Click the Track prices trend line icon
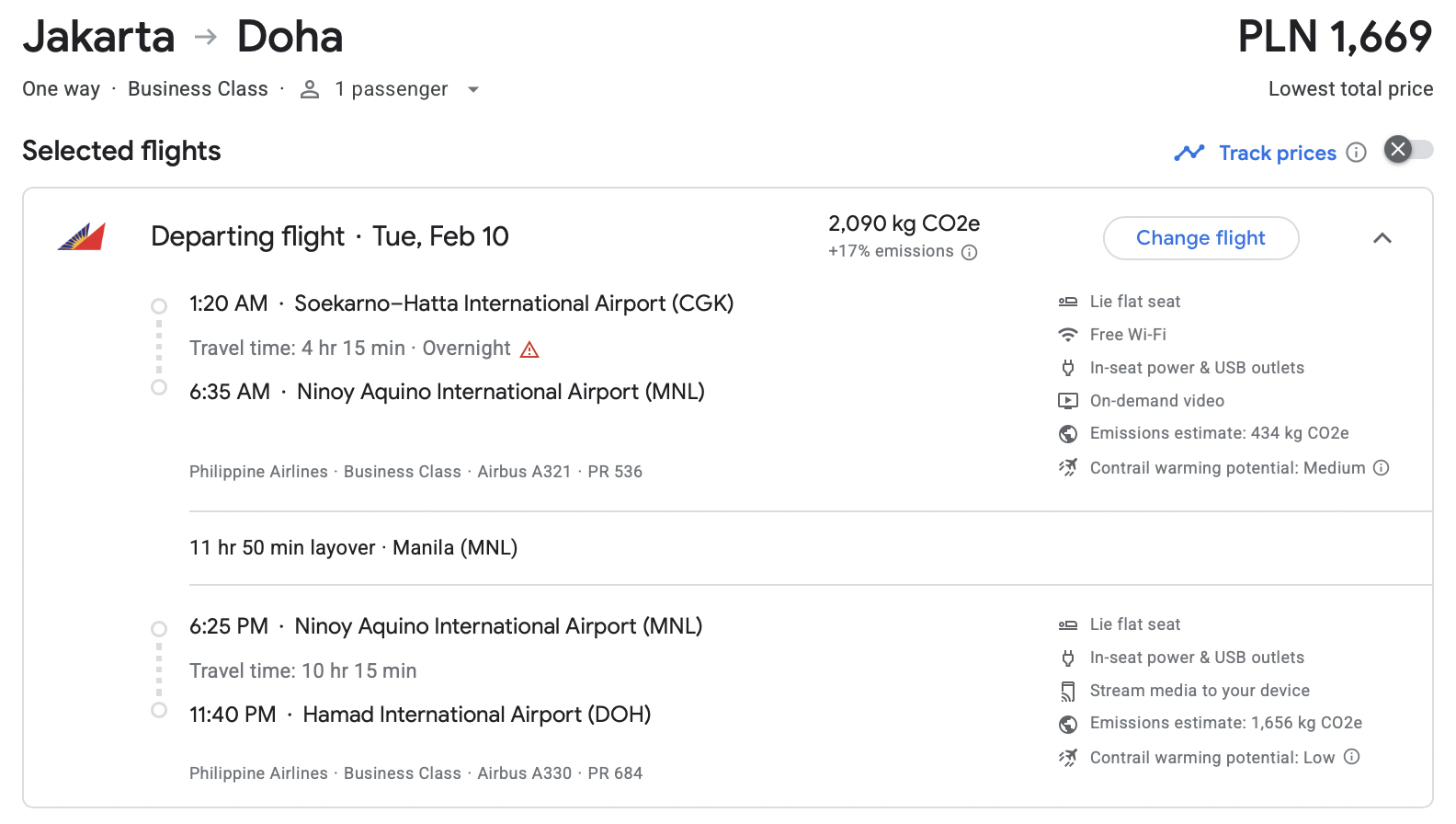1456x824 pixels. pos(1189,153)
